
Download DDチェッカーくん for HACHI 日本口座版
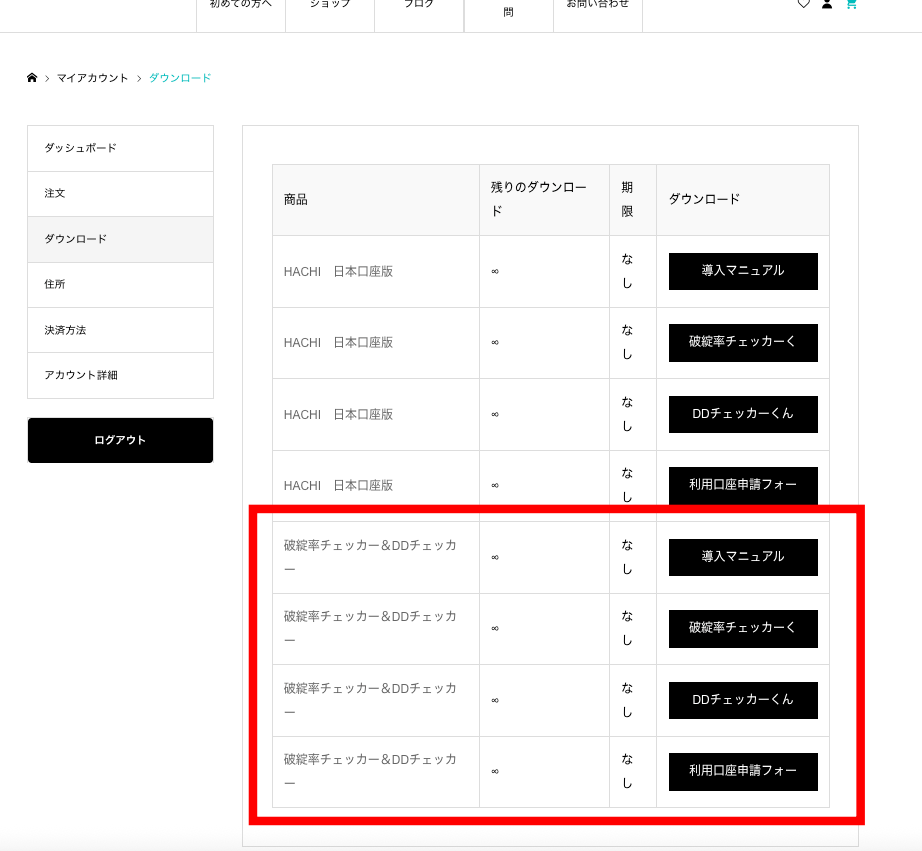tap(743, 414)
